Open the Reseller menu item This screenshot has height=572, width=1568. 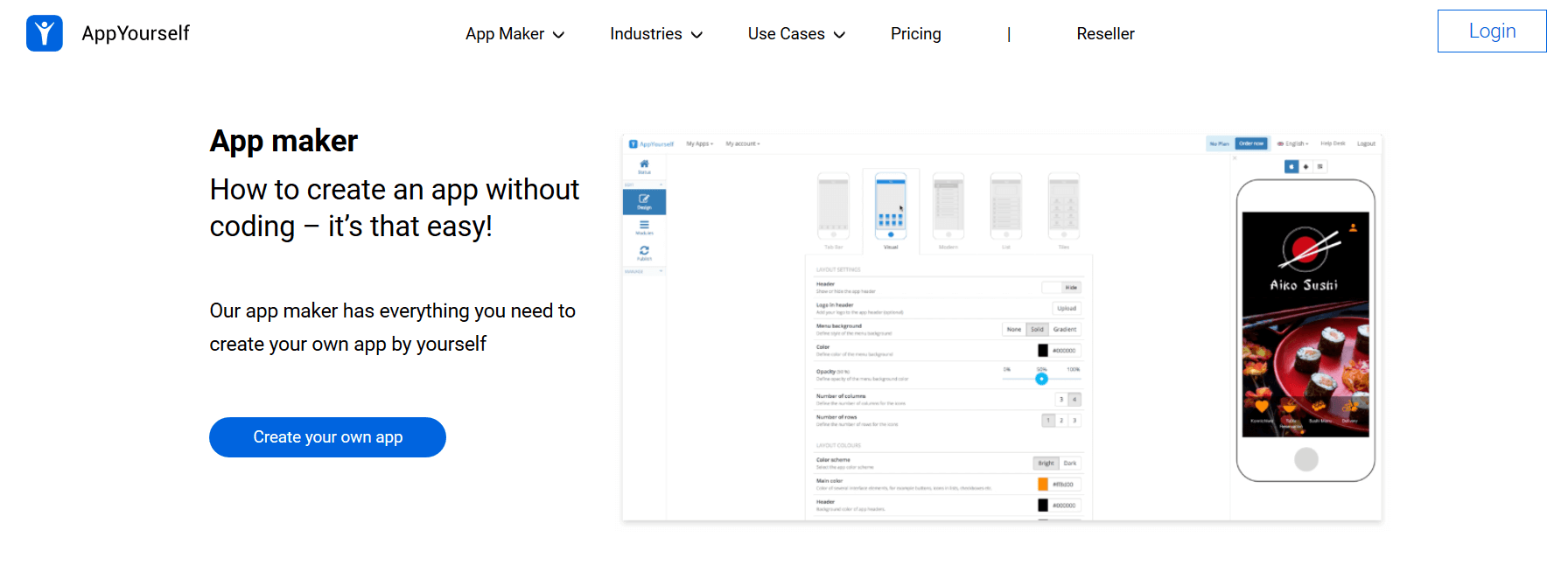tap(1105, 34)
